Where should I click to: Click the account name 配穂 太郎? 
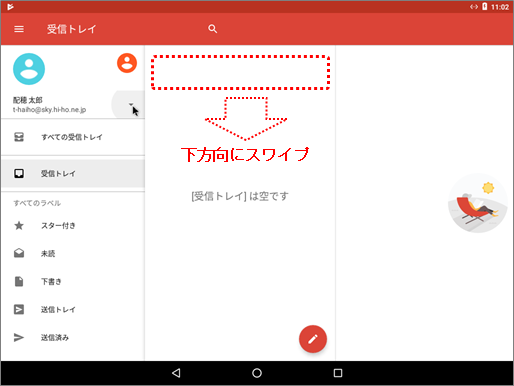click(x=28, y=100)
